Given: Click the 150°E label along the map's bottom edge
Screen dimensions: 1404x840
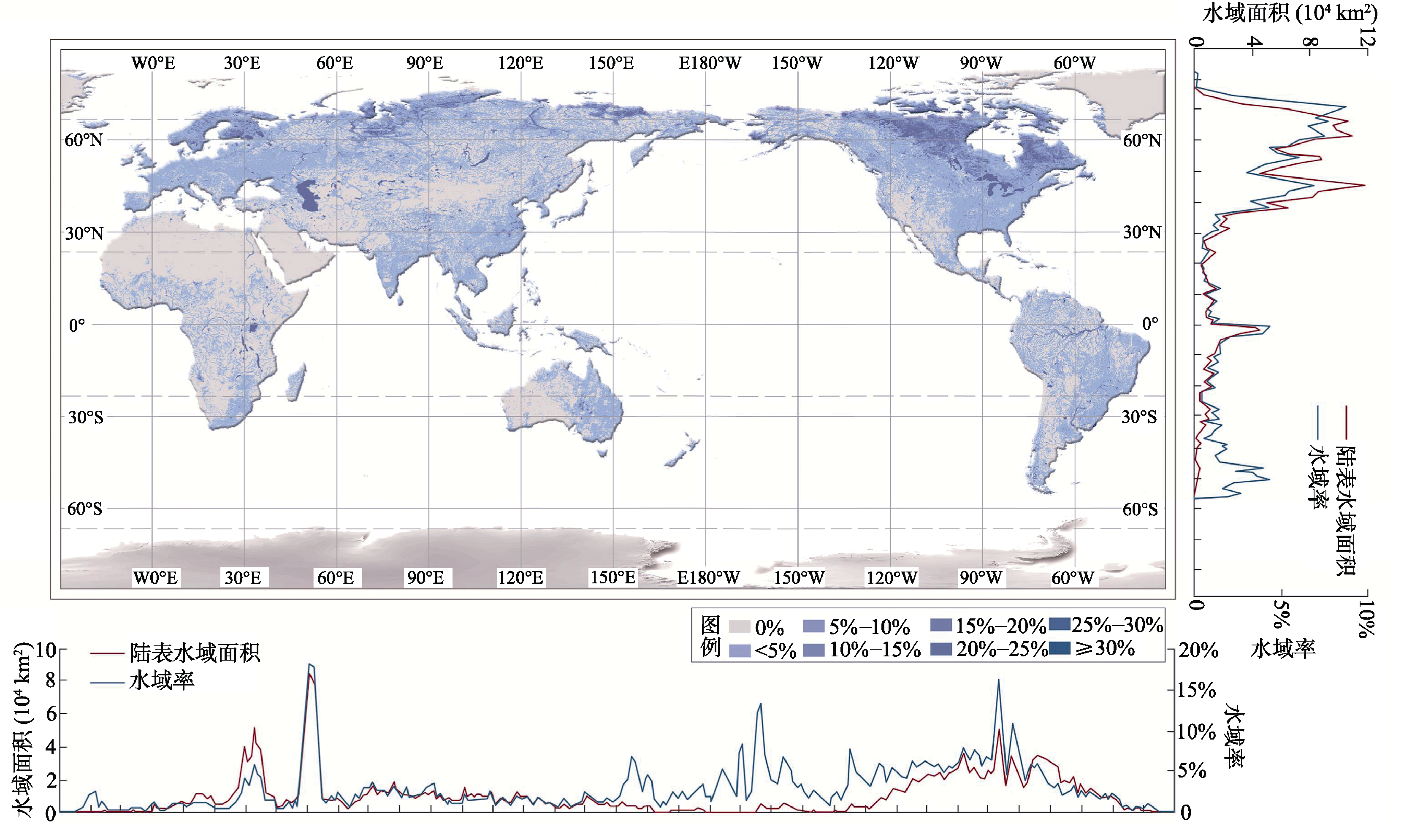Looking at the screenshot, I should tap(613, 577).
